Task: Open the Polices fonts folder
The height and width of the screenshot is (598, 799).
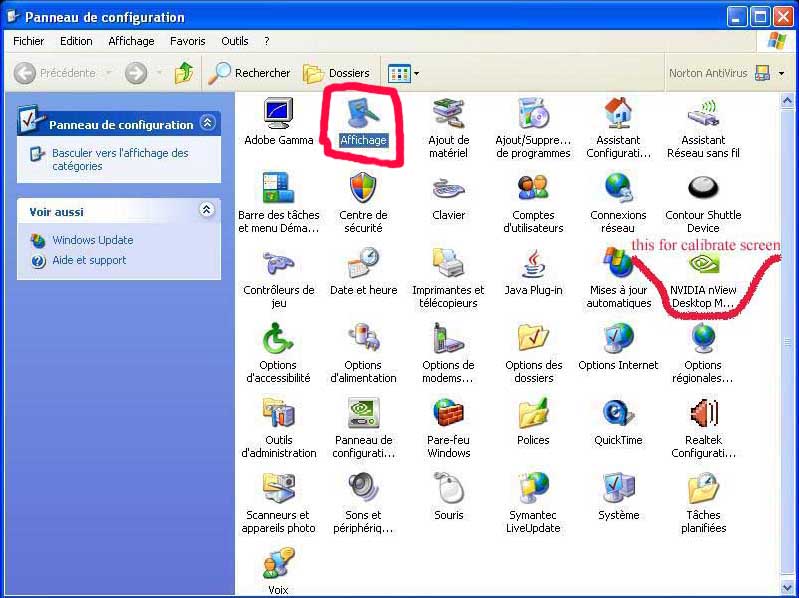Action: coord(533,422)
